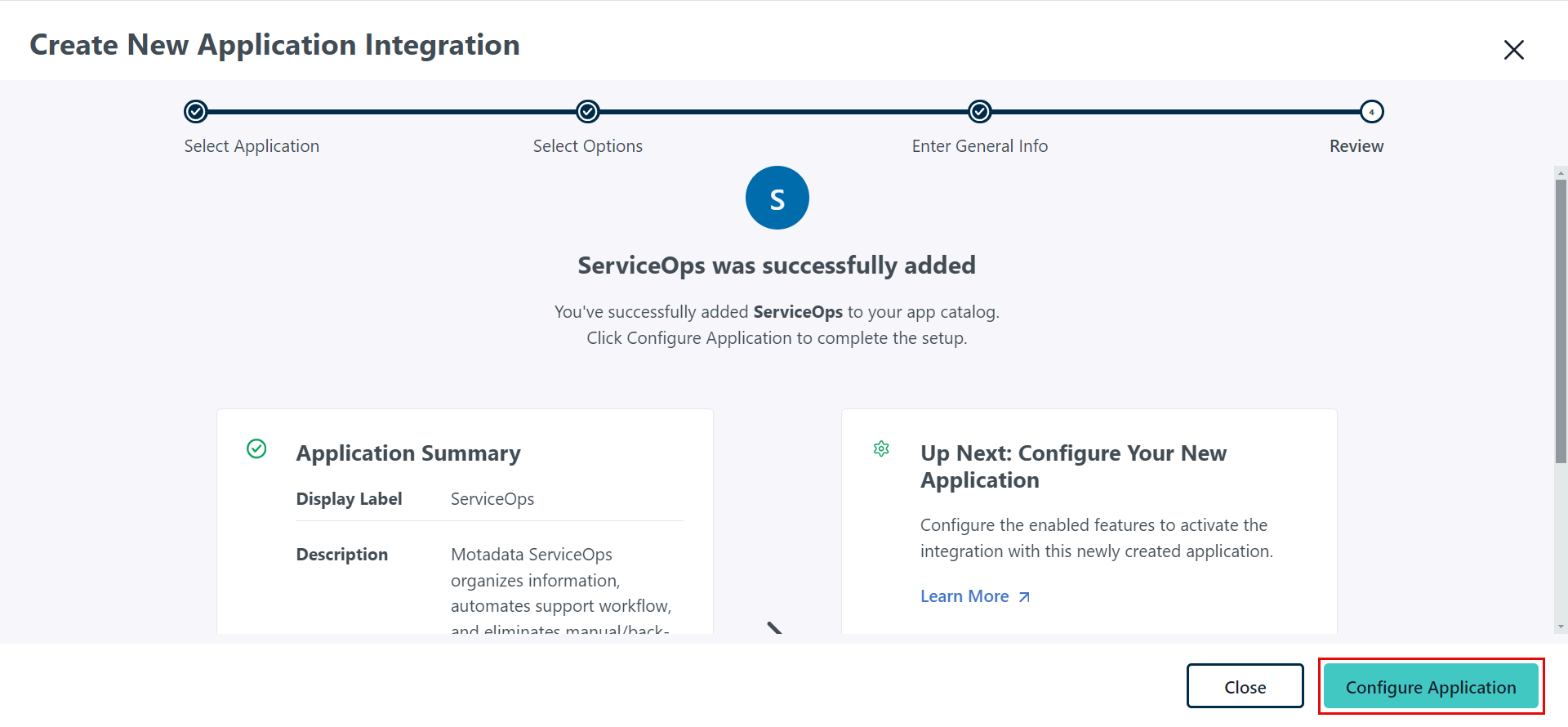Click the Learn More external arrow icon

point(1024,597)
